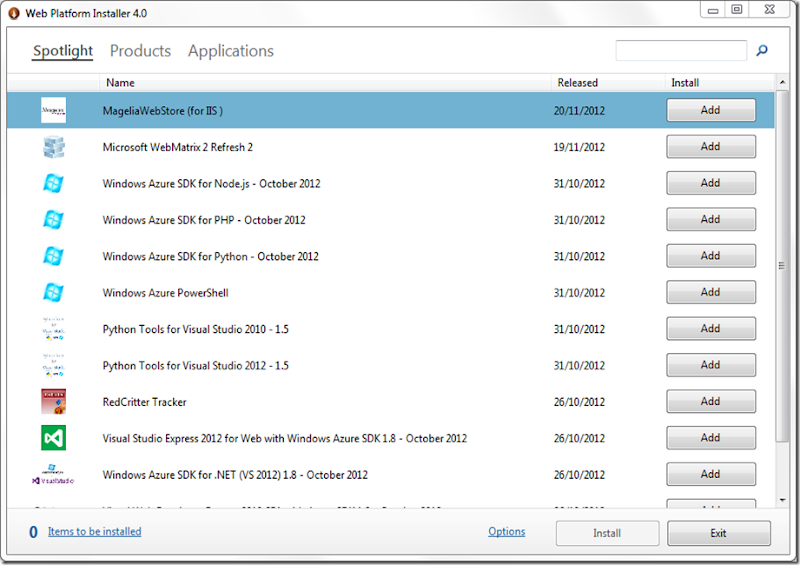Screen dimensions: 800x565
Task: Select the MageliaWebStore (for IIS) row
Action: (x=391, y=110)
